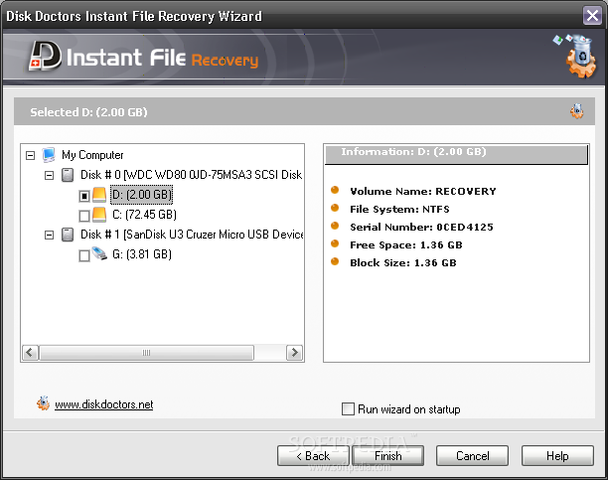Click the Volume Name: RECOVERY text
Image resolution: width=608 pixels, height=480 pixels.
point(423,191)
